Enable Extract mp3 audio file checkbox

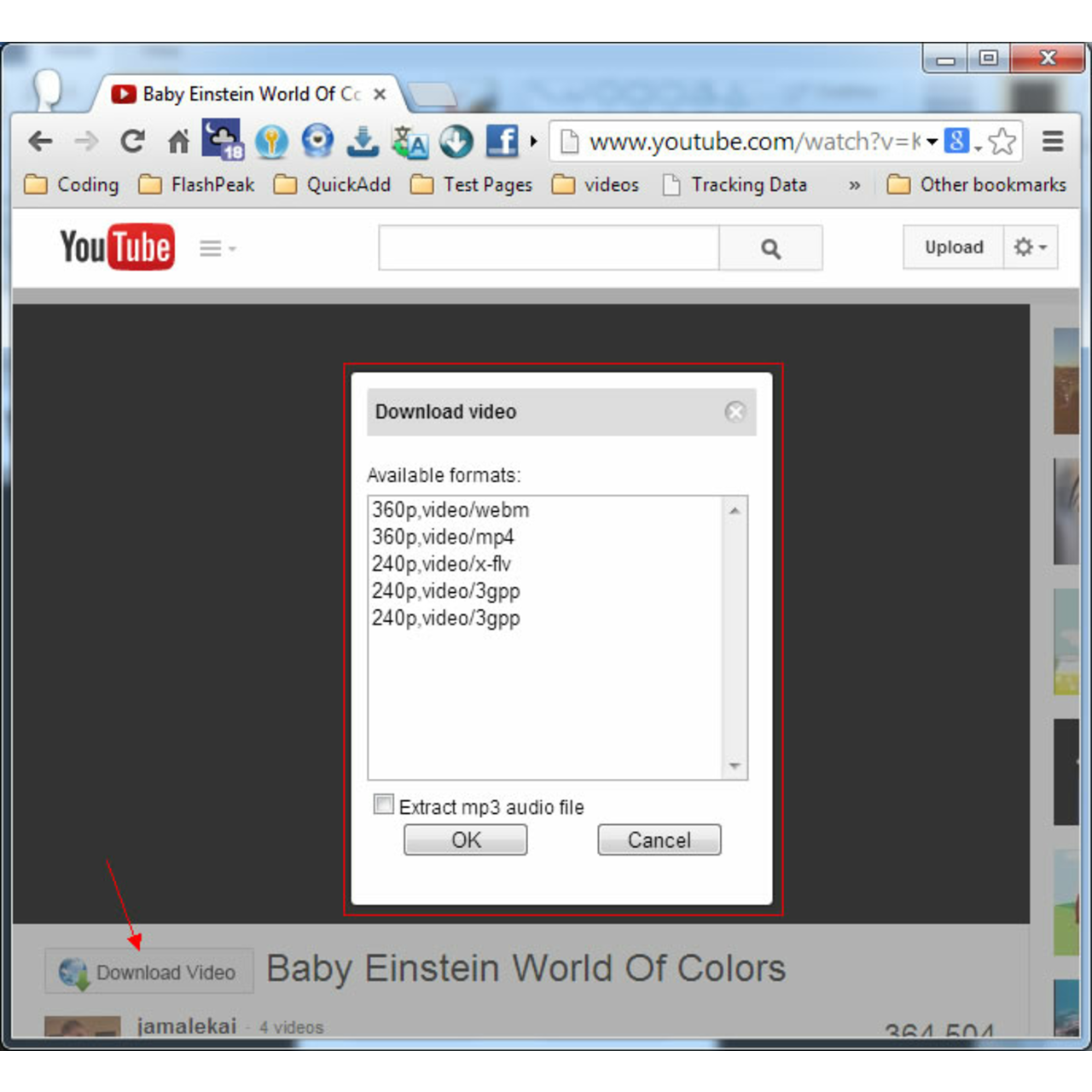pyautogui.click(x=384, y=804)
